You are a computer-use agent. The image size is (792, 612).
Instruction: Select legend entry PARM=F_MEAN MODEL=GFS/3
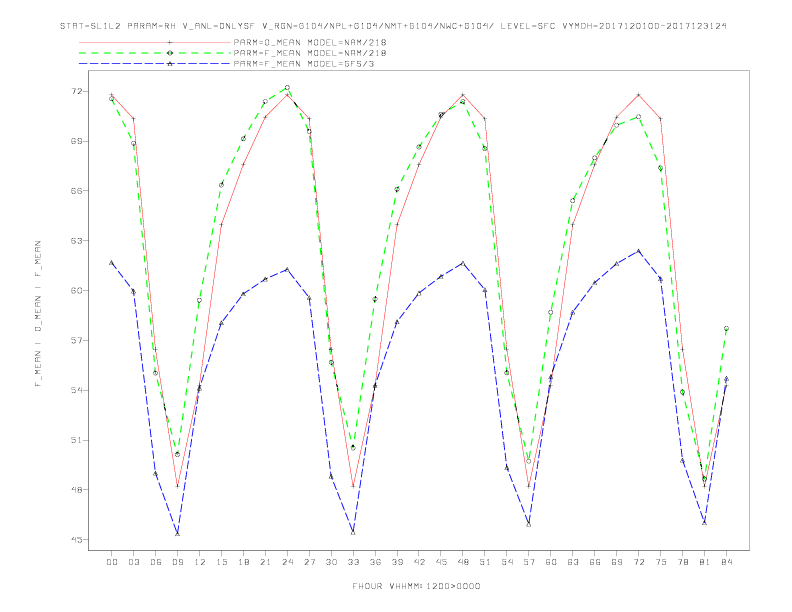[x=304, y=64]
